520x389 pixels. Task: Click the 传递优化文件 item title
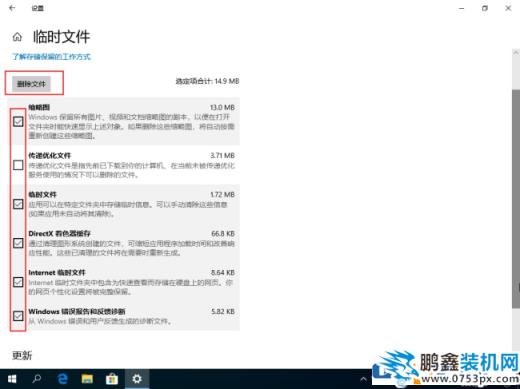(x=49, y=155)
